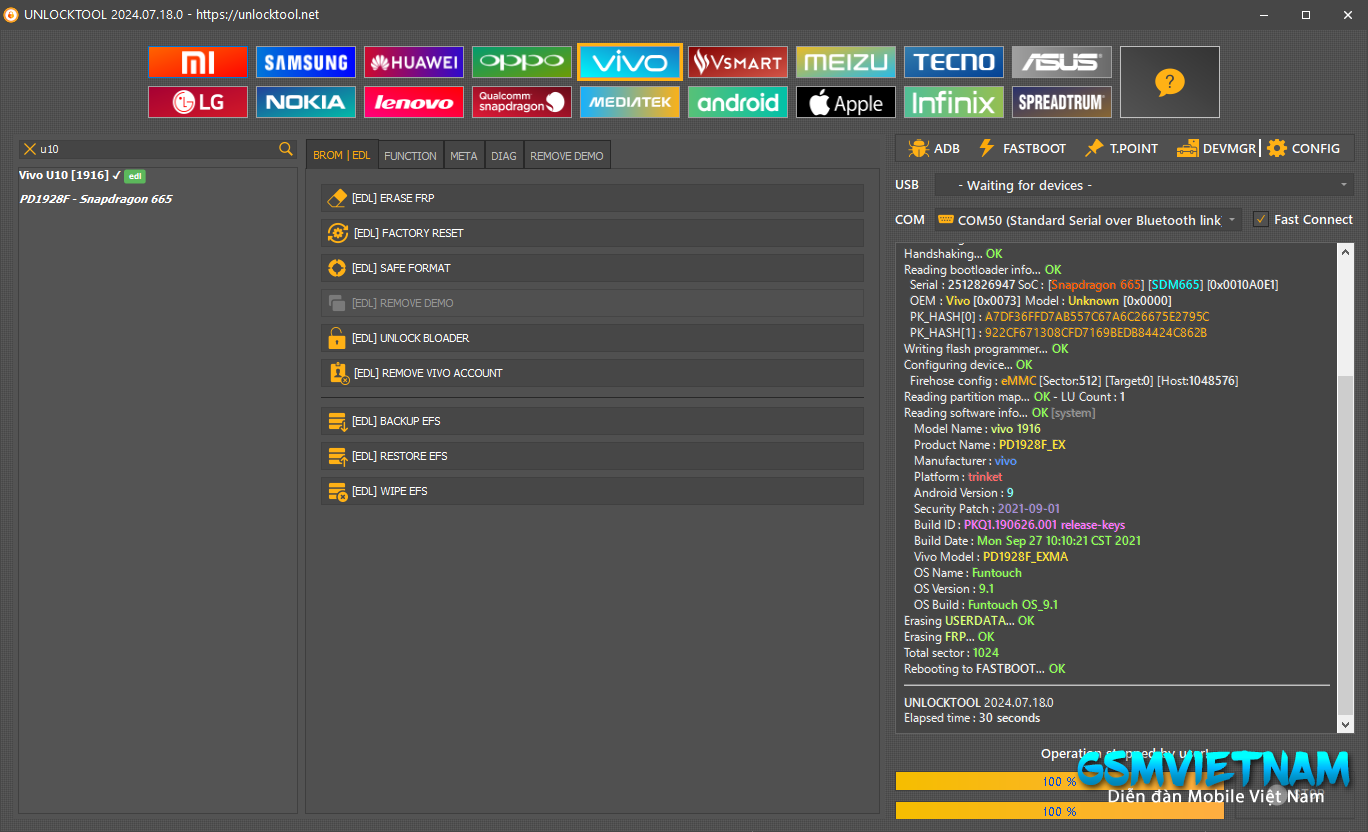Click the UnlockTool app icon in the title bar
1368x832 pixels.
coord(11,15)
